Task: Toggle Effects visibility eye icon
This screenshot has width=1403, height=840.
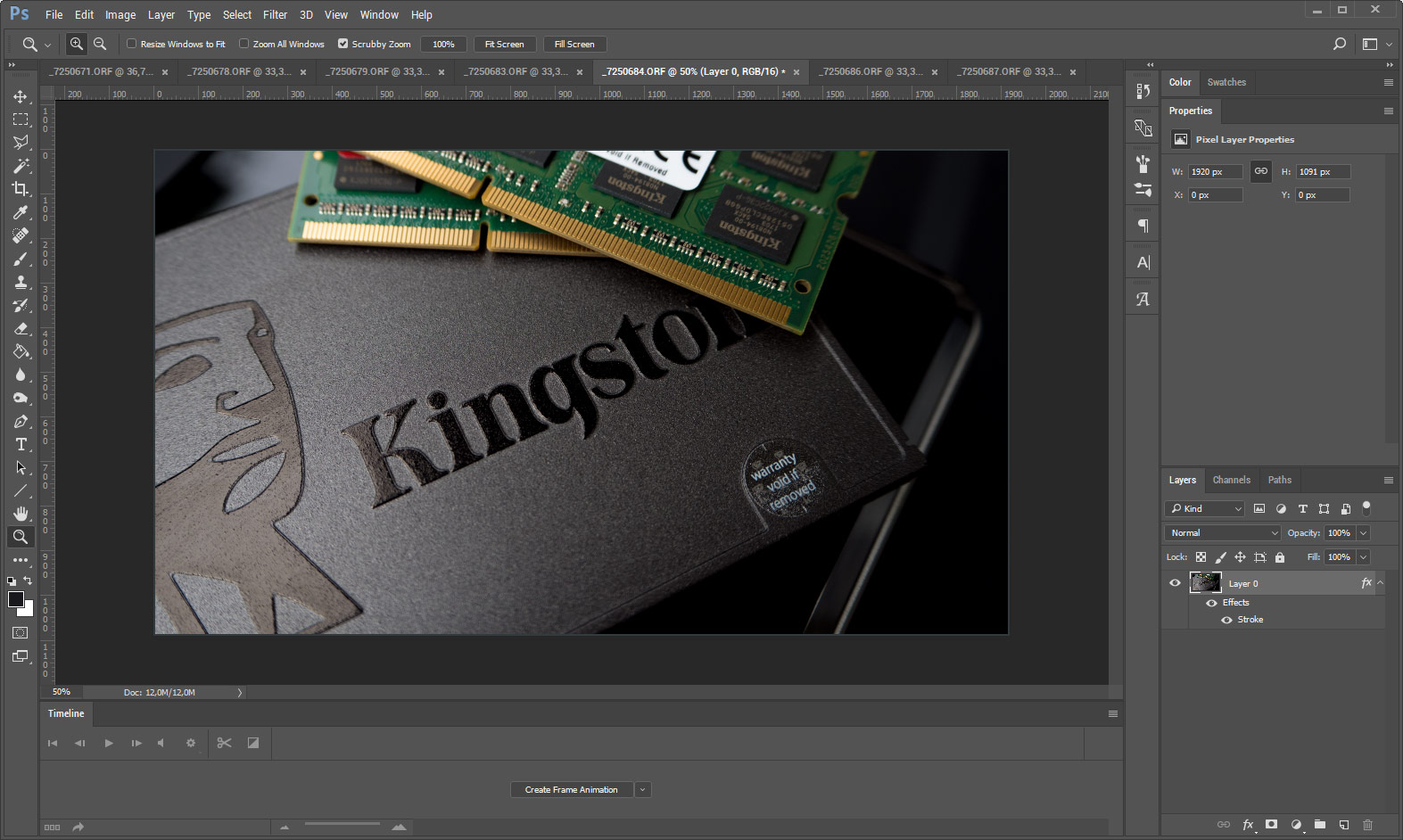Action: tap(1211, 603)
